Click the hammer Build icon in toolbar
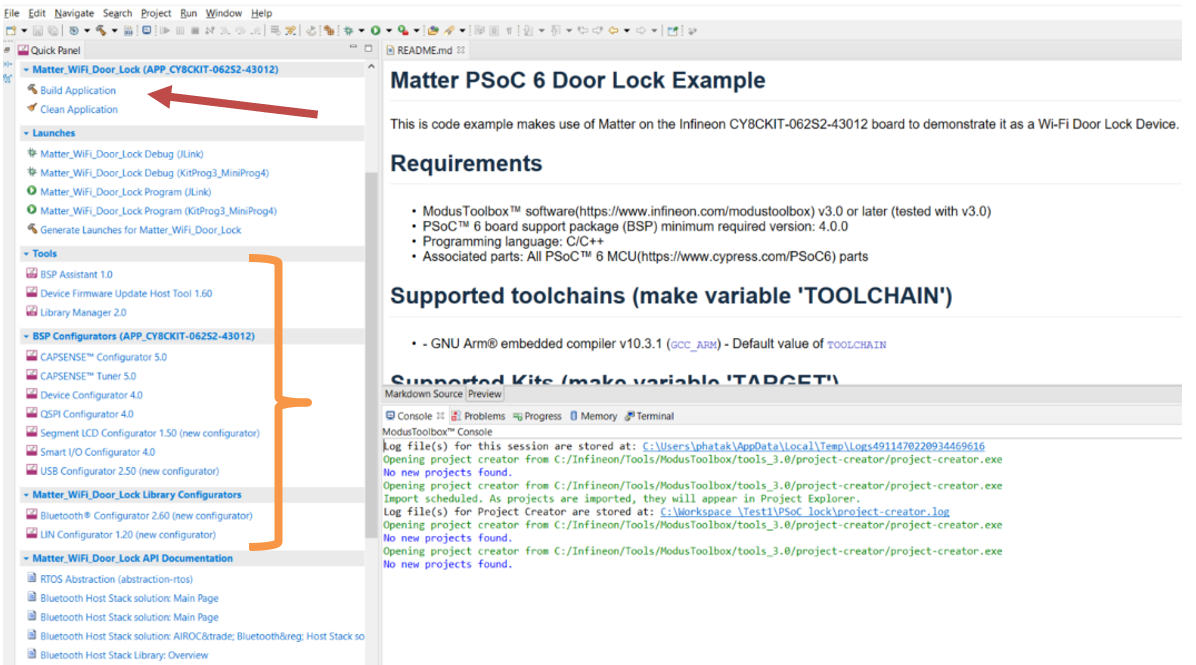The width and height of the screenshot is (1196, 665). click(101, 31)
